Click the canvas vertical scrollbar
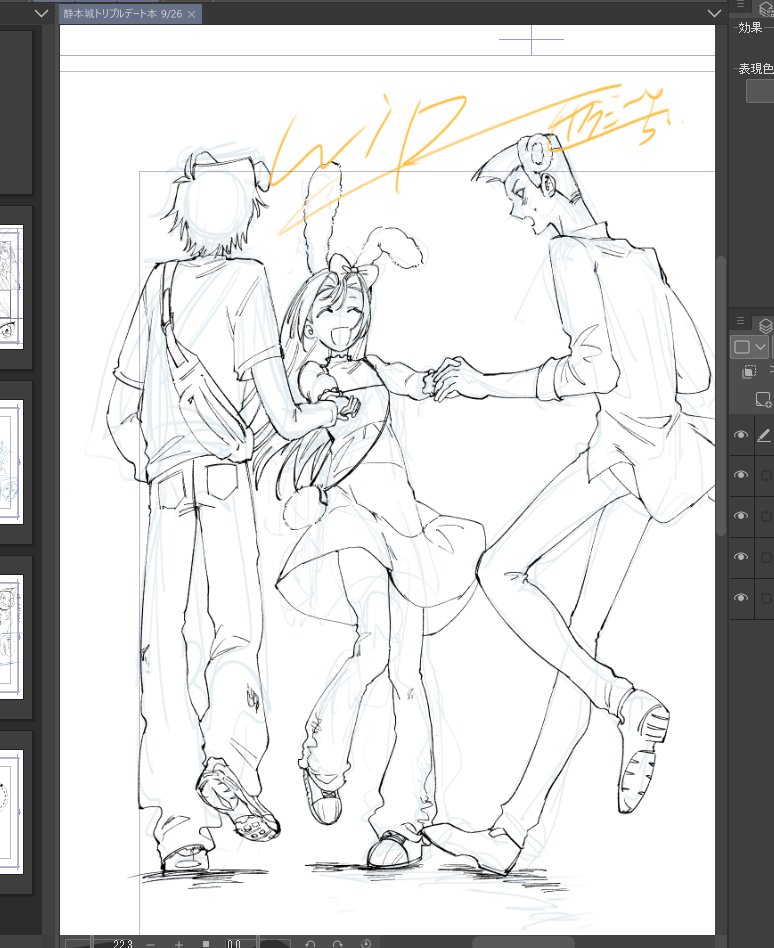 [x=721, y=396]
